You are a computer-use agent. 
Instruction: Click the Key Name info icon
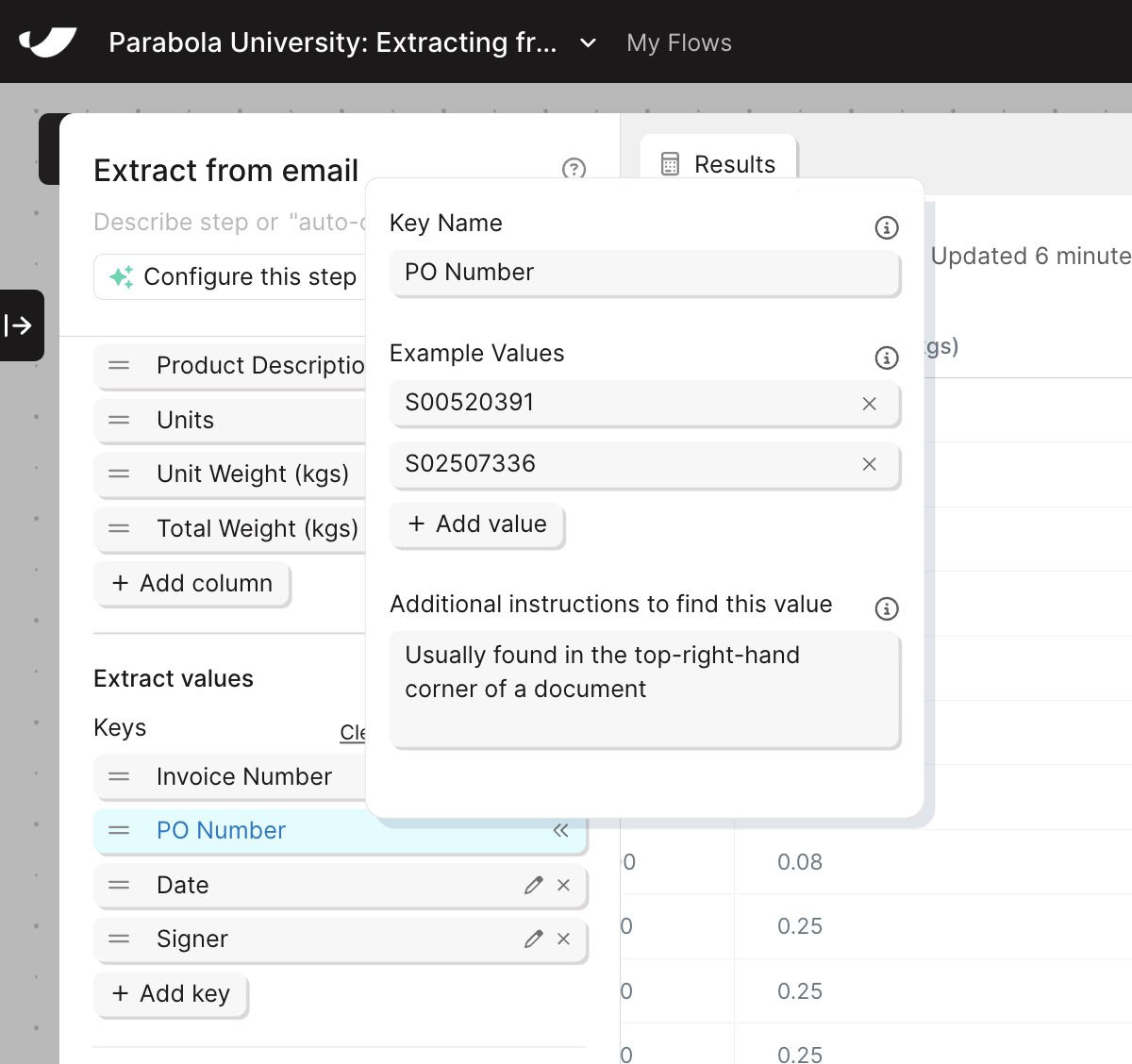(887, 227)
